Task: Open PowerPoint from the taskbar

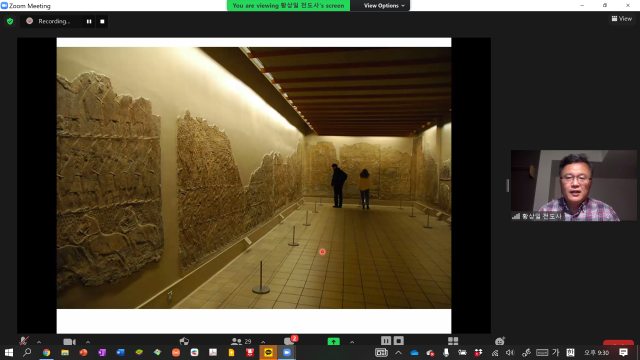Action: pos(83,352)
